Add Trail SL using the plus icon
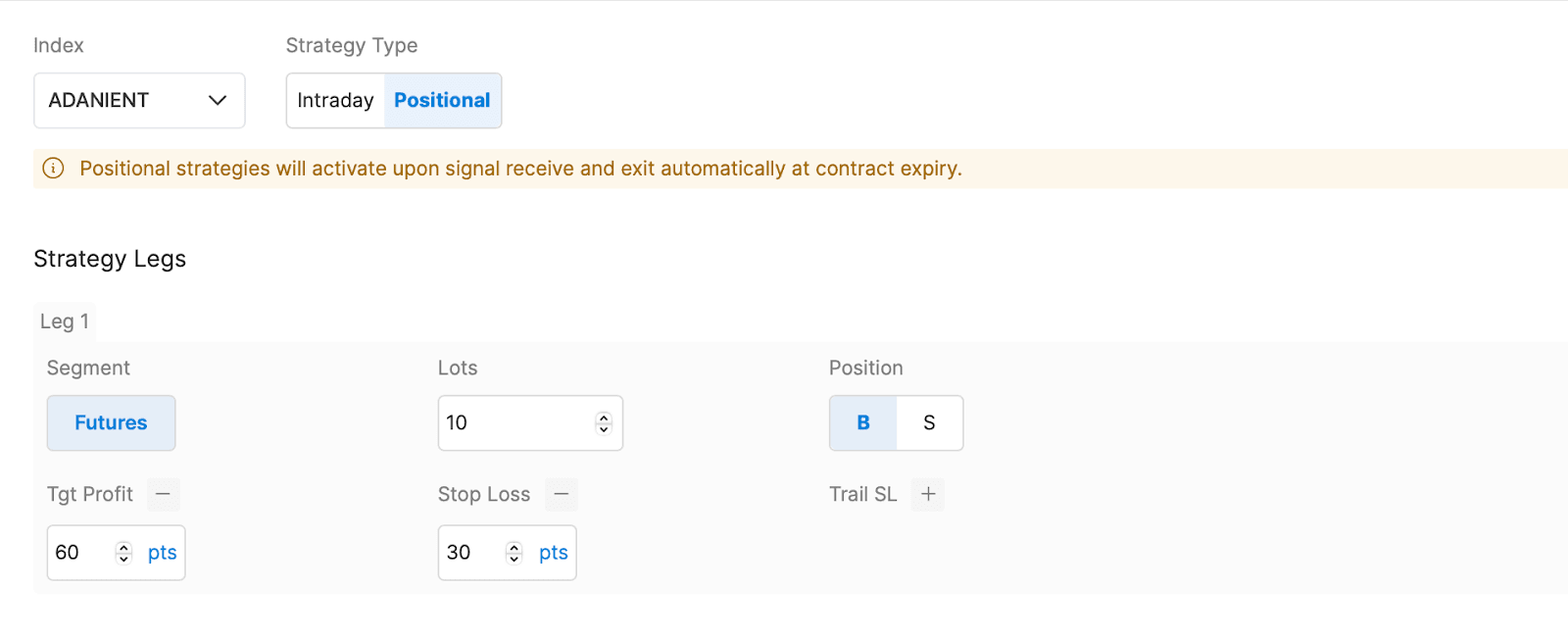This screenshot has width=1568, height=640. click(x=928, y=494)
